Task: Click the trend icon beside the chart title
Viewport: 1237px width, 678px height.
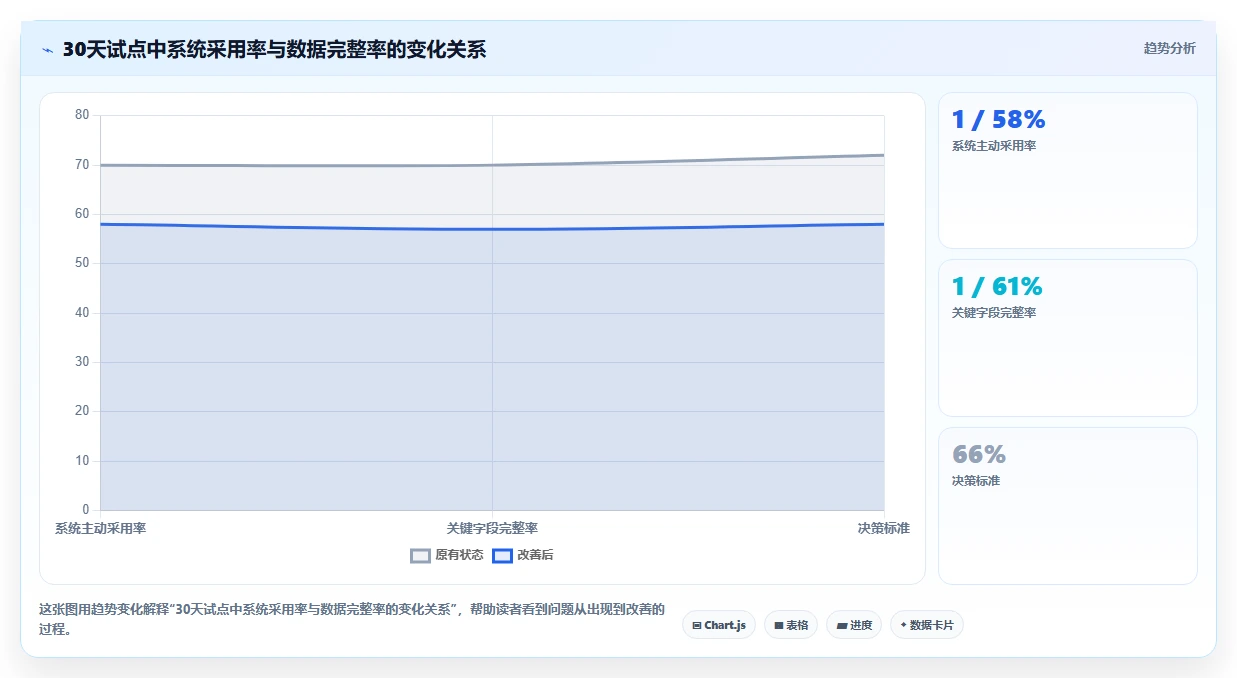Action: click(x=47, y=50)
